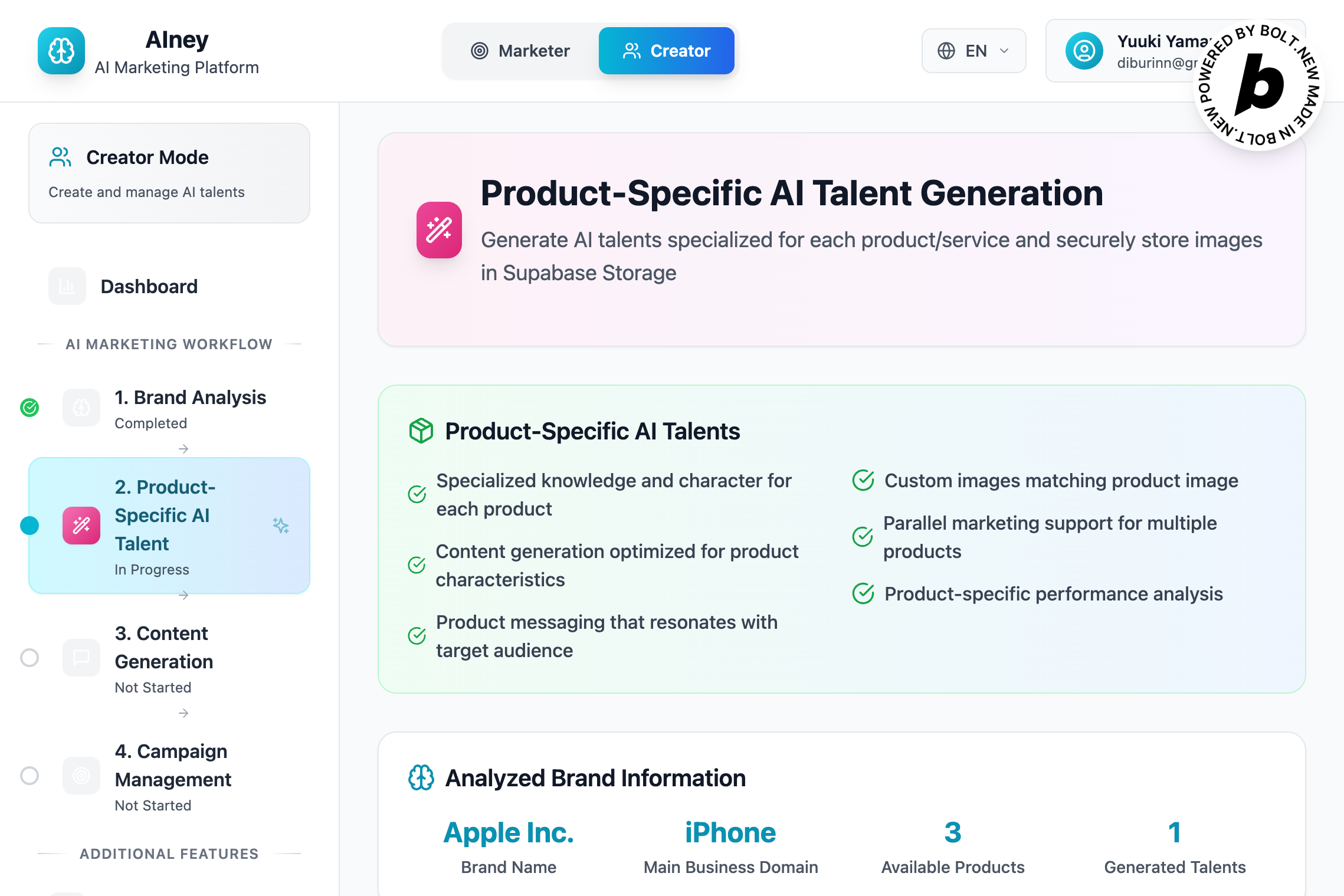
Task: Click the Campaign Management target icon
Action: coord(81,775)
